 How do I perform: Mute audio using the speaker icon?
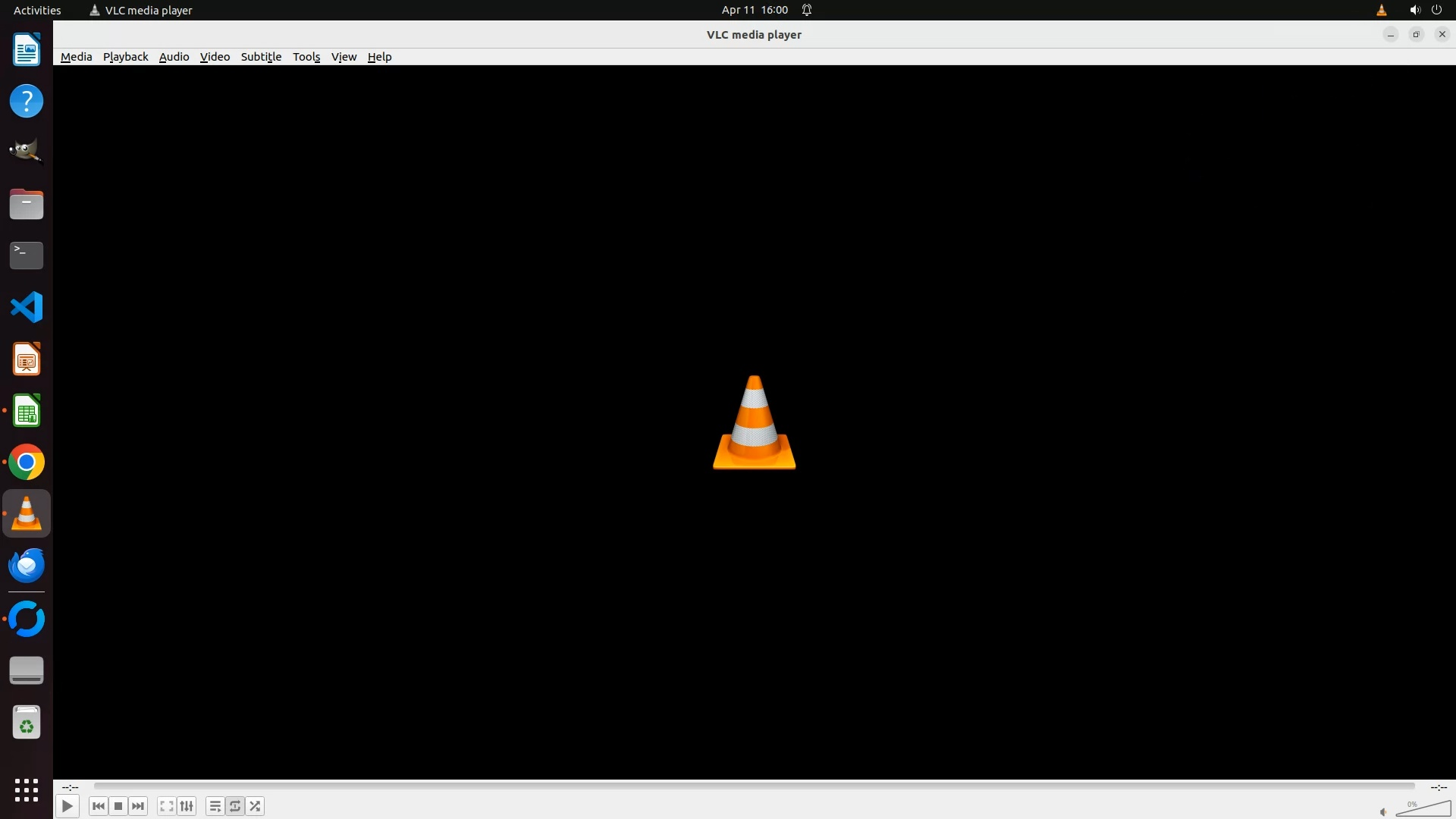(x=1383, y=811)
